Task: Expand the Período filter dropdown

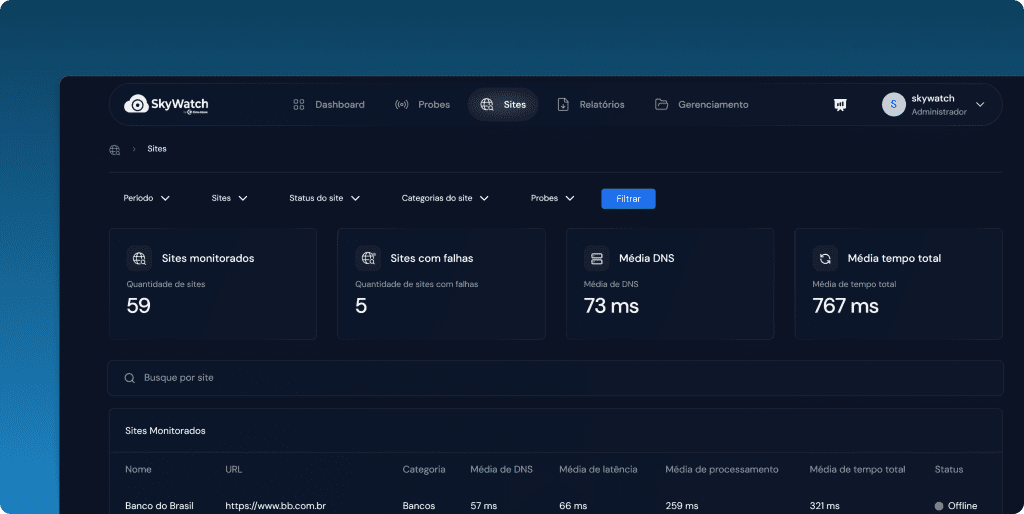Action: coord(146,198)
